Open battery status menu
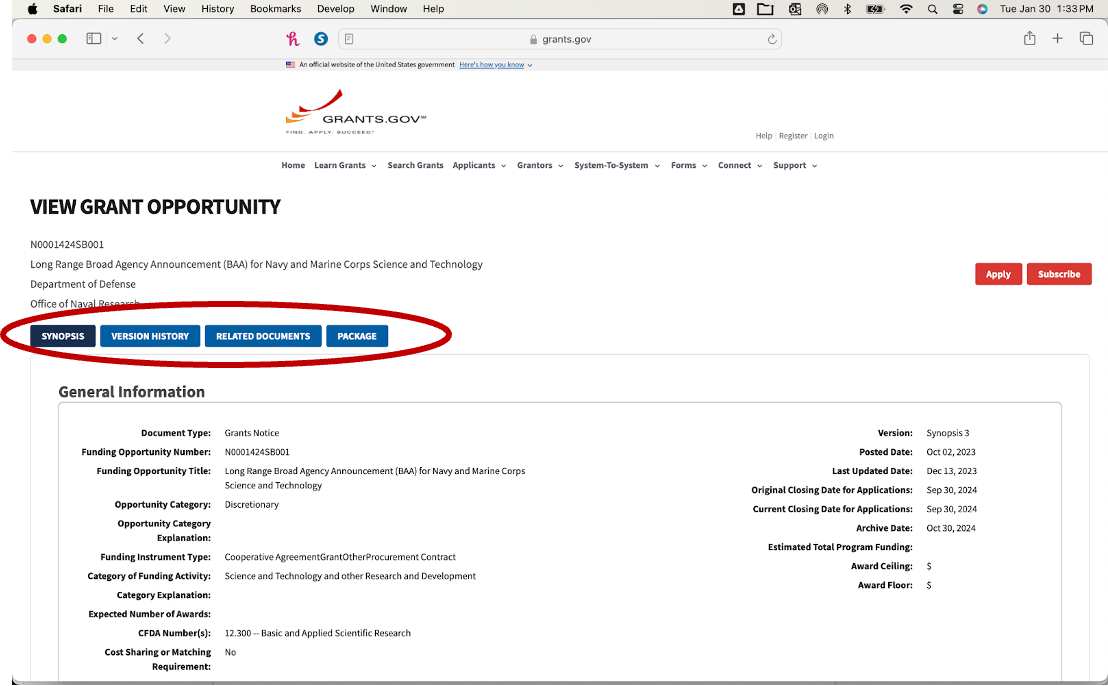 tap(876, 9)
